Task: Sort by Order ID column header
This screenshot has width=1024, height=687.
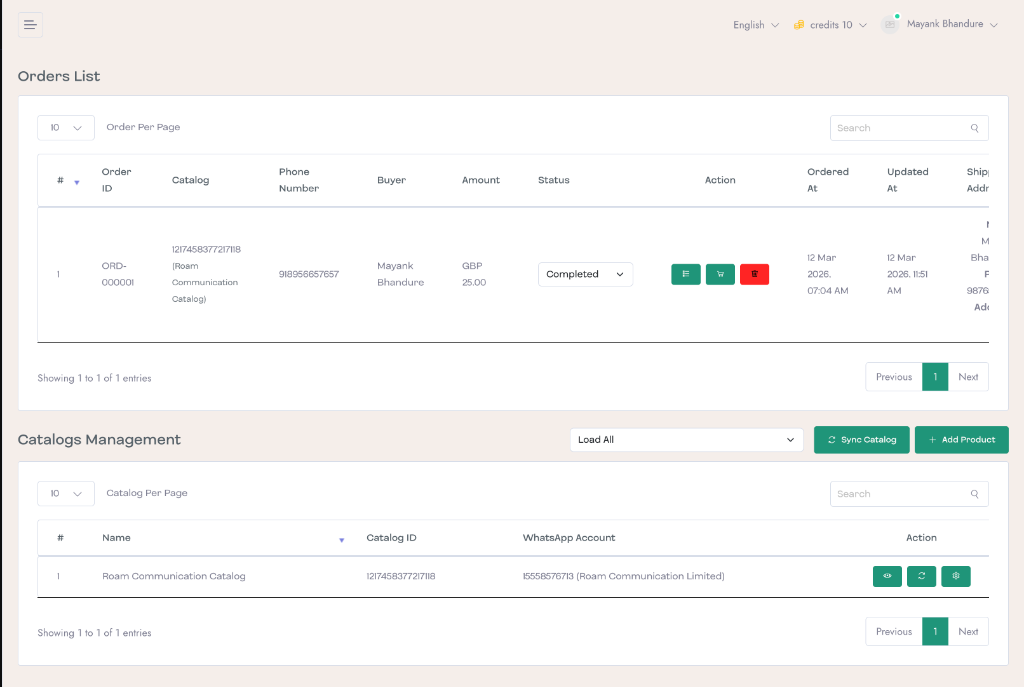Action: coord(116,180)
